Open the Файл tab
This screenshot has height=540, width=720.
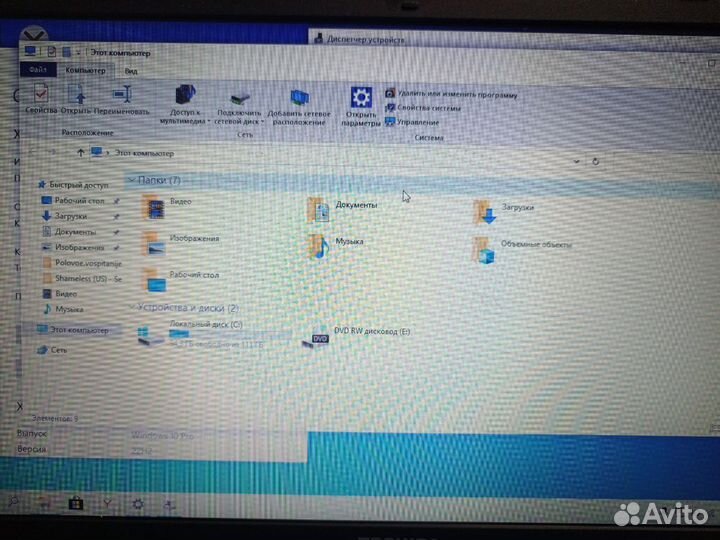point(38,69)
